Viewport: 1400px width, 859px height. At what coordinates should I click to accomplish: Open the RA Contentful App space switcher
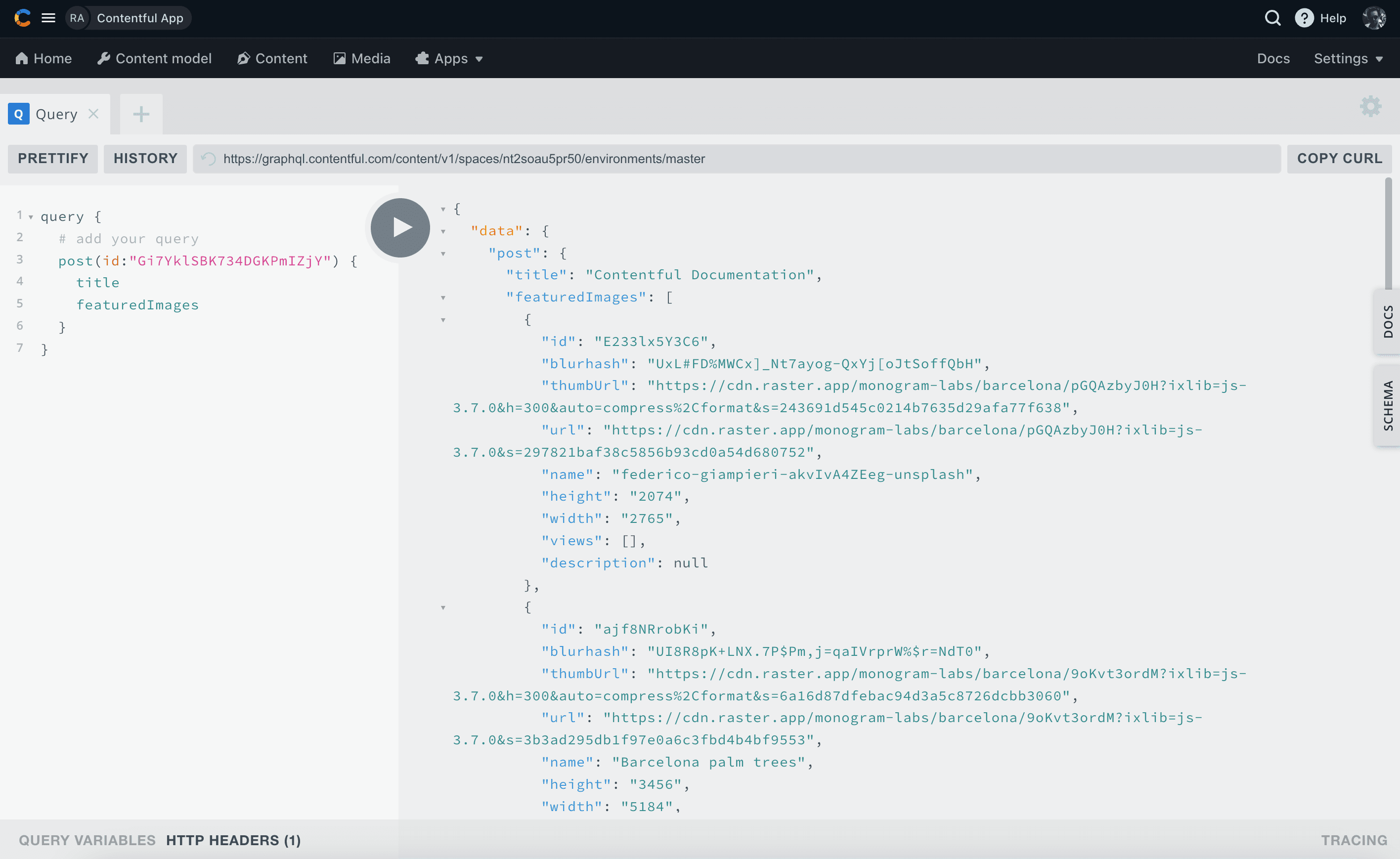(x=128, y=18)
